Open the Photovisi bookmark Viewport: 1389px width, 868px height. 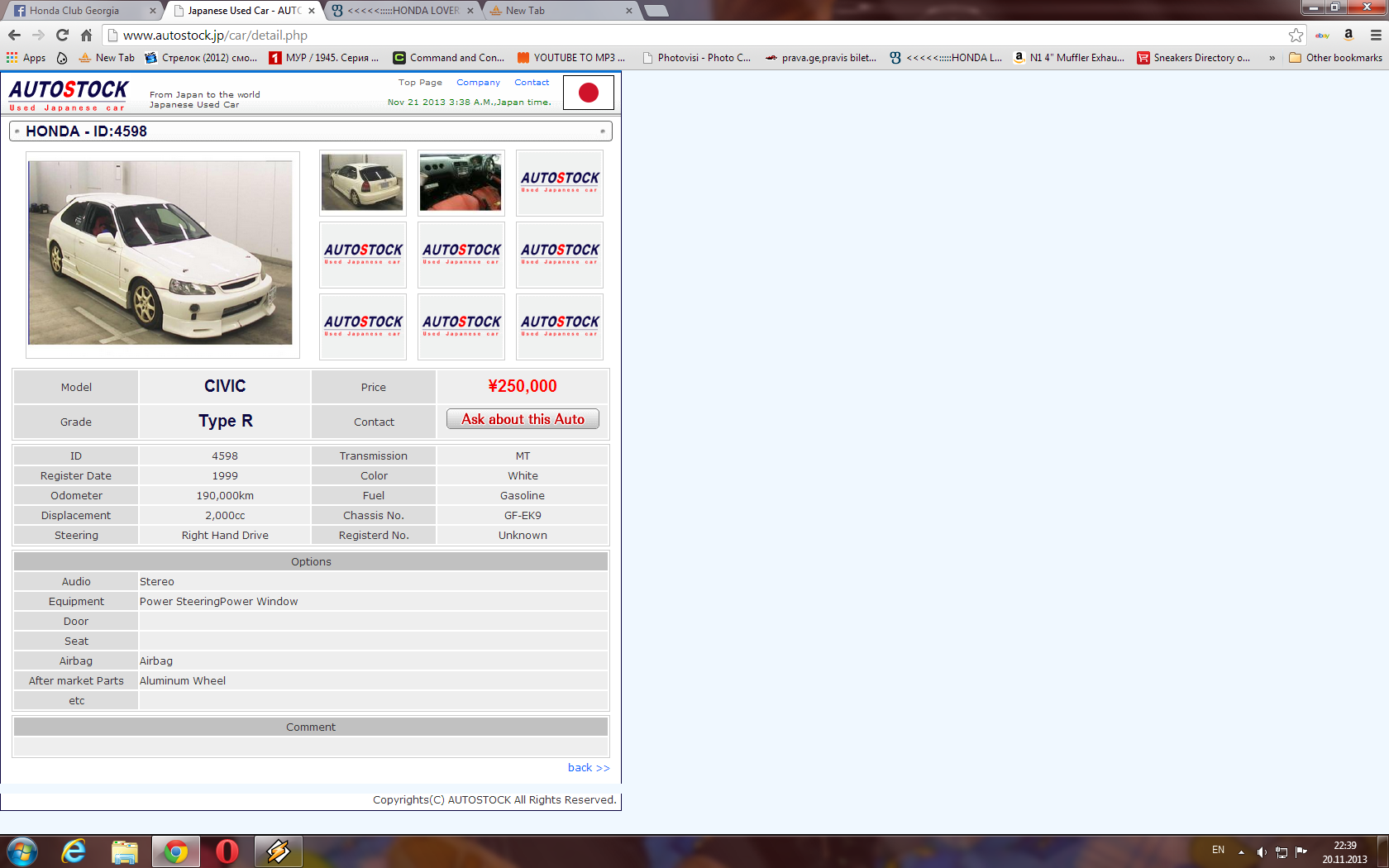pos(696,58)
